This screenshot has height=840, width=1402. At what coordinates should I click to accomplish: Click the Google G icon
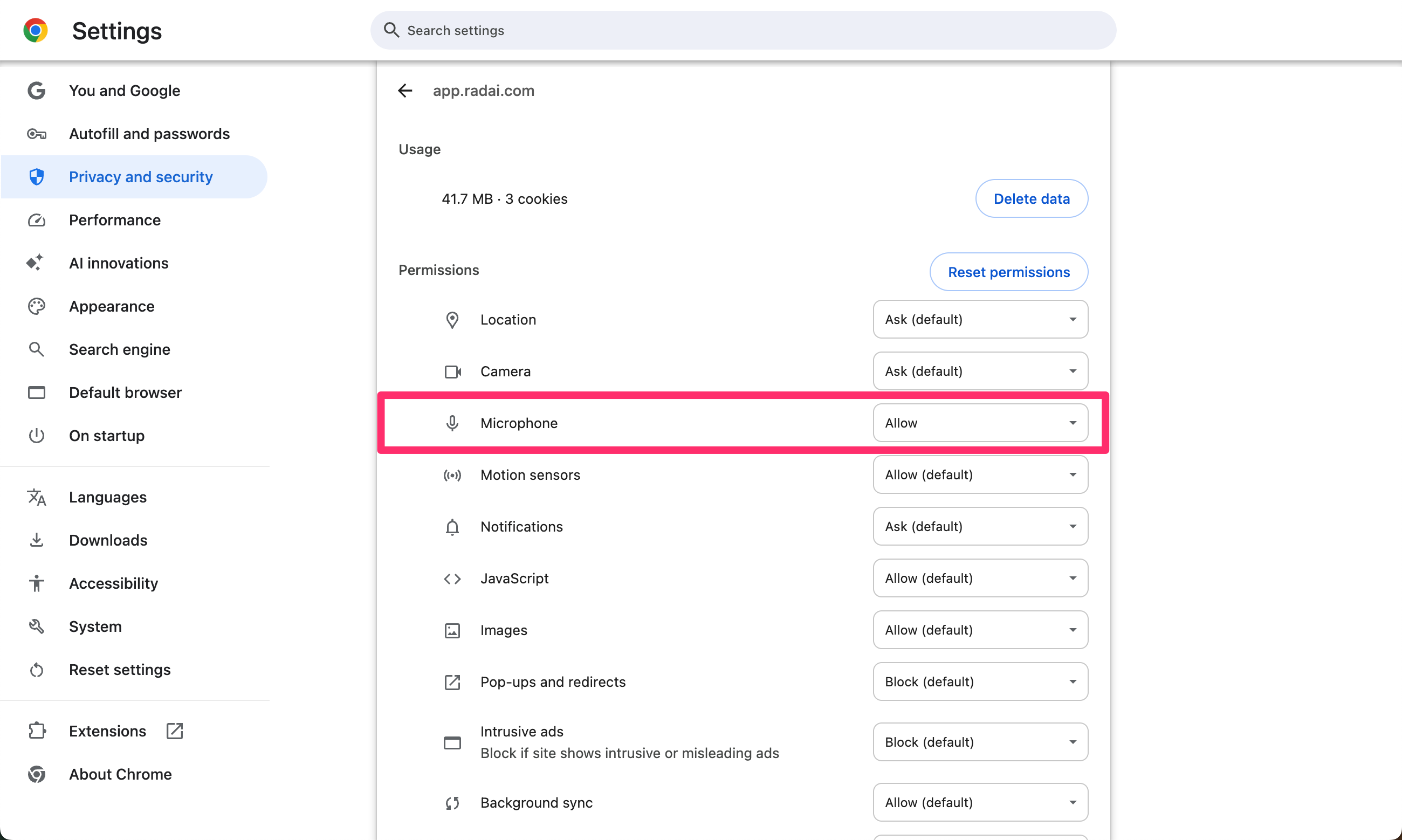point(37,91)
